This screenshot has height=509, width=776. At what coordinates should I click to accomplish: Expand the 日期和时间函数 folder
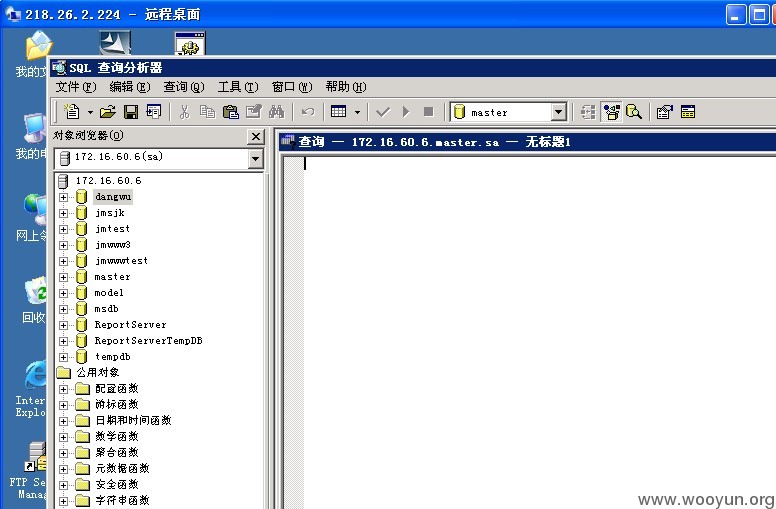pyautogui.click(x=63, y=421)
